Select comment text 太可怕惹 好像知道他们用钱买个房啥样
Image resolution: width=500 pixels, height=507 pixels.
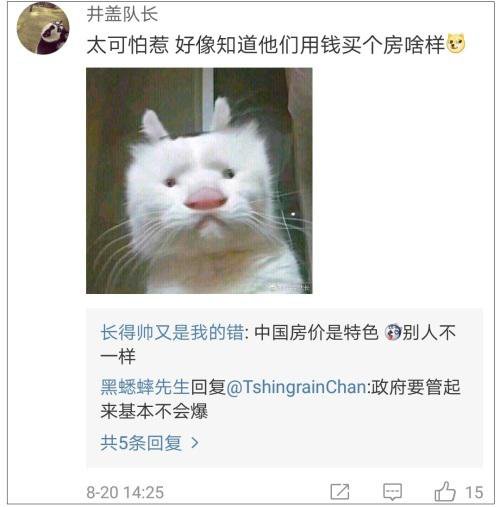point(266,44)
